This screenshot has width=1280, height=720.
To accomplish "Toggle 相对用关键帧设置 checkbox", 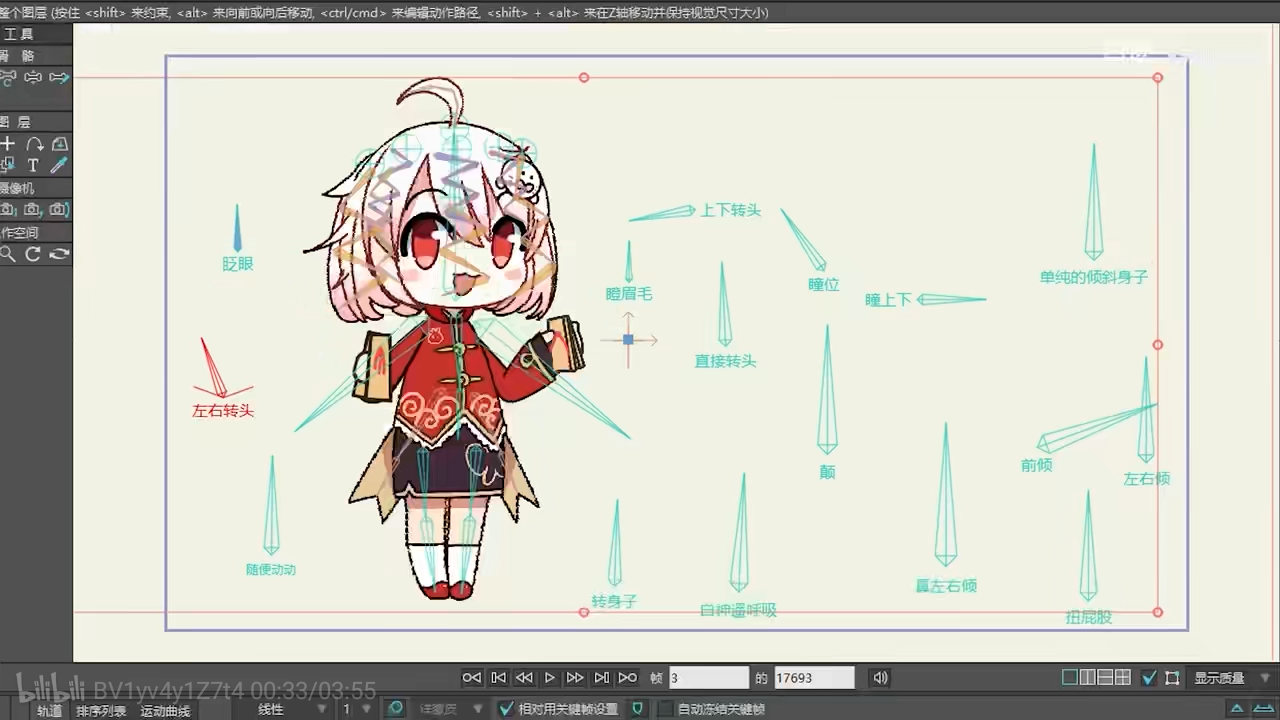I will click(506, 709).
